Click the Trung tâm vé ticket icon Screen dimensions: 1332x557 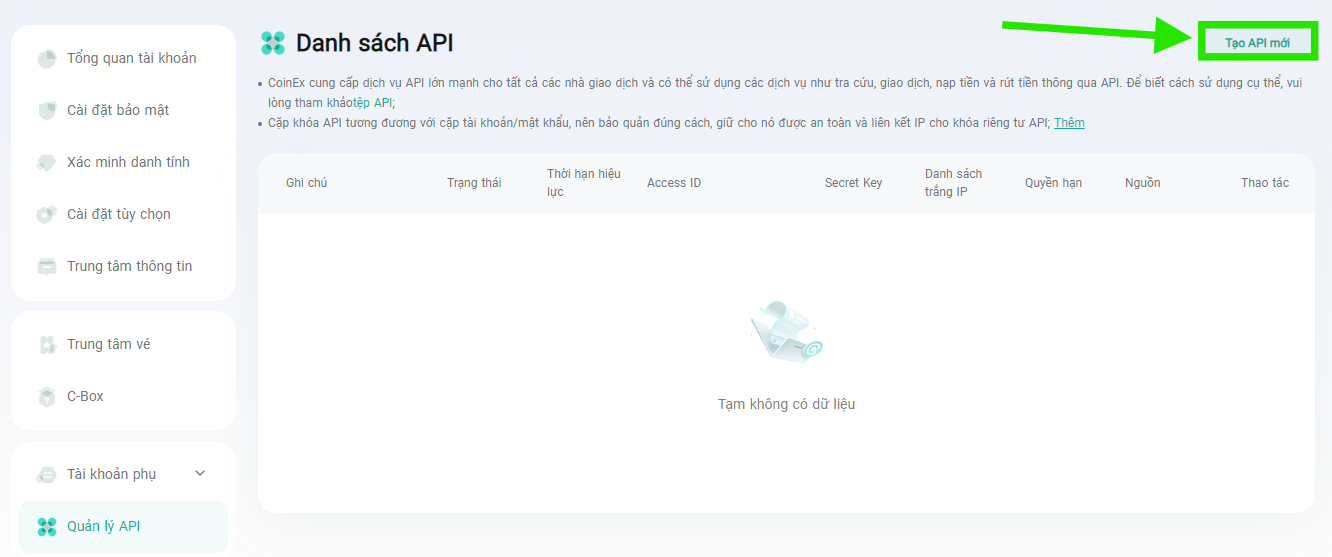pos(47,344)
